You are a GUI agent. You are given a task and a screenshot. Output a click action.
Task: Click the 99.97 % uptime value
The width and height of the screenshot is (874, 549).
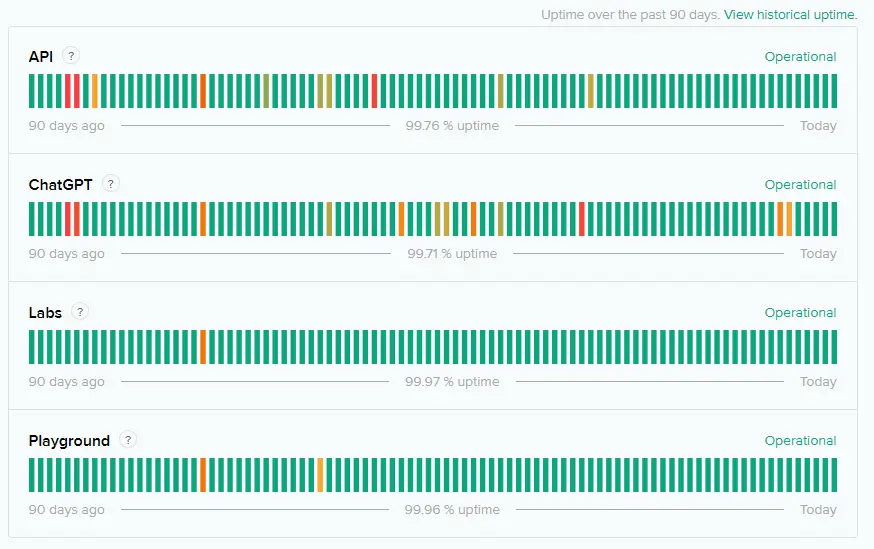[x=452, y=382]
